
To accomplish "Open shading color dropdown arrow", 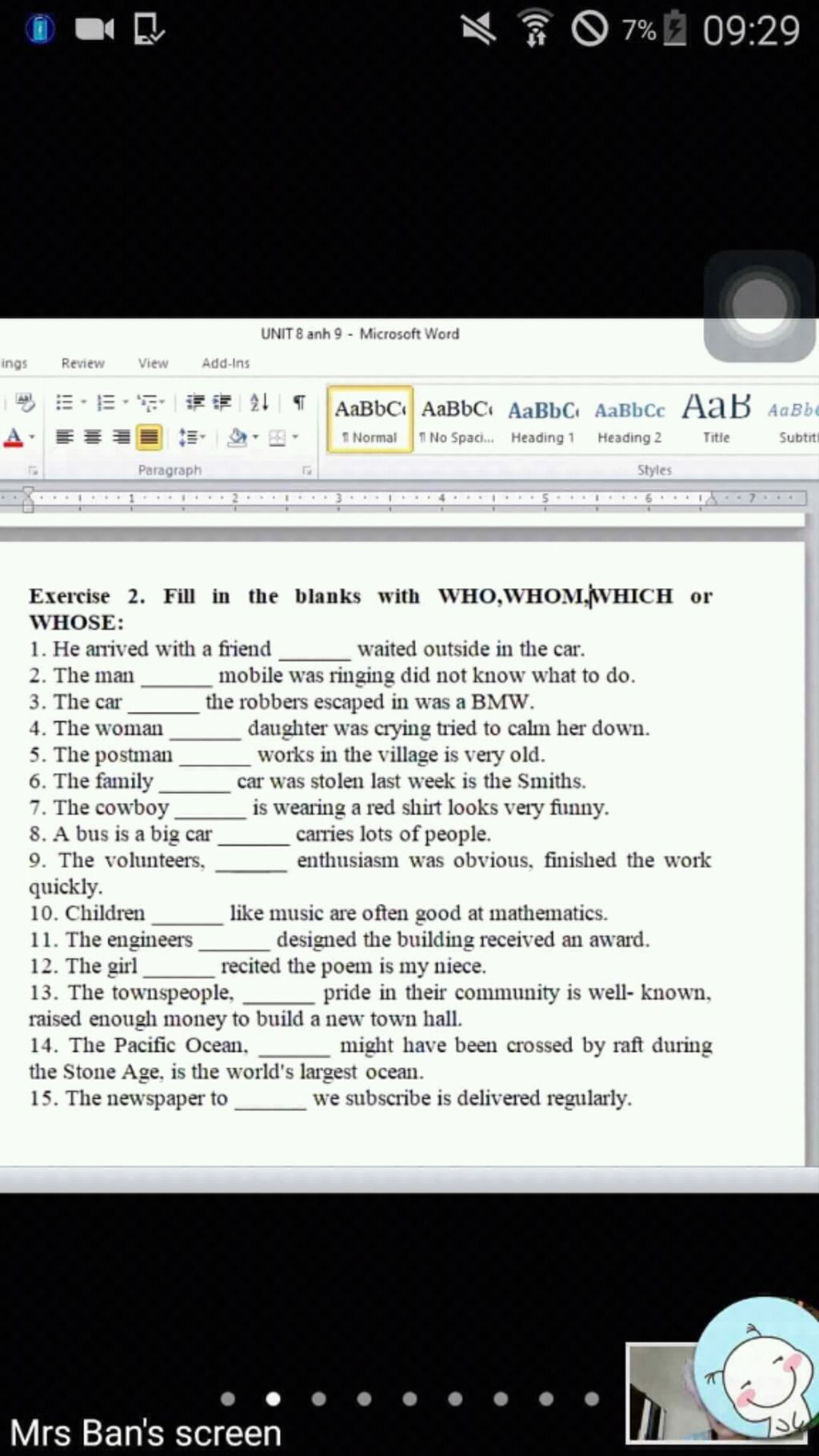I will tap(256, 437).
